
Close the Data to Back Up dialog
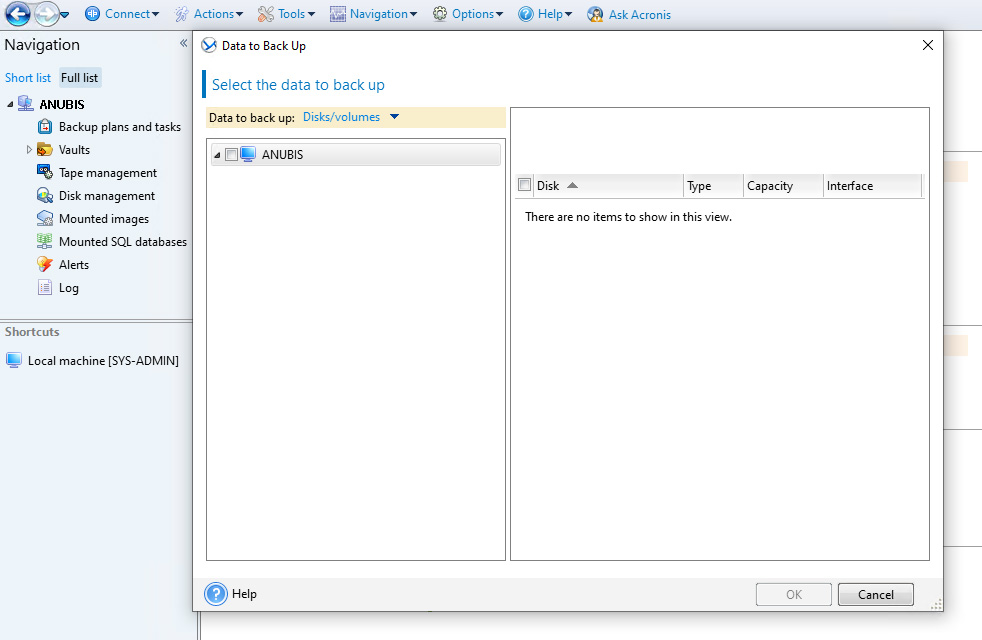coord(928,45)
